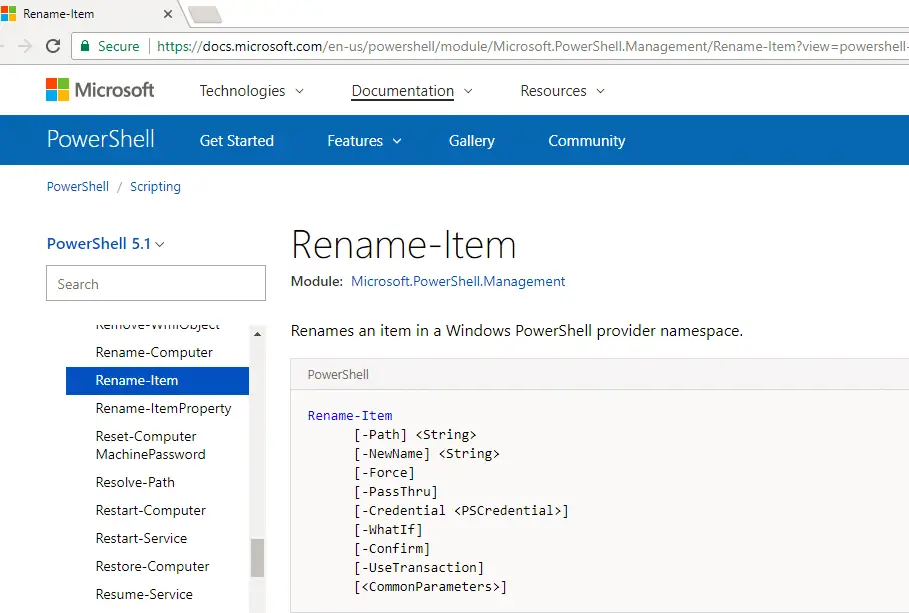The height and width of the screenshot is (613, 909).
Task: Click the sidebar scroll up arrow
Action: (257, 334)
